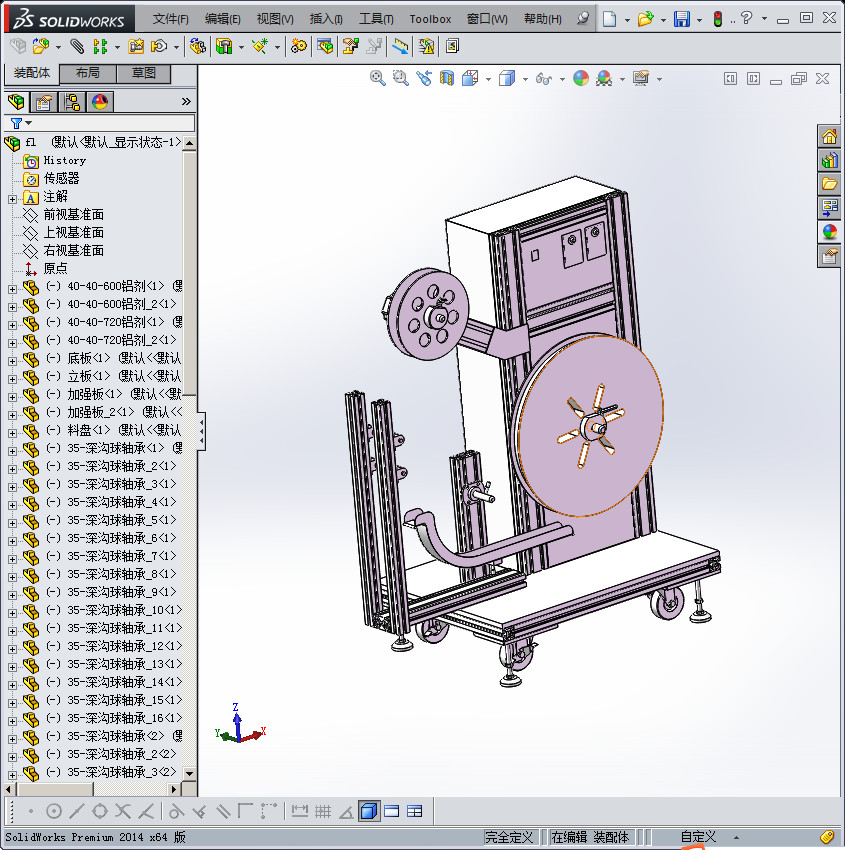Click the Apply Scene icon
This screenshot has height=850, width=845.
coord(604,79)
